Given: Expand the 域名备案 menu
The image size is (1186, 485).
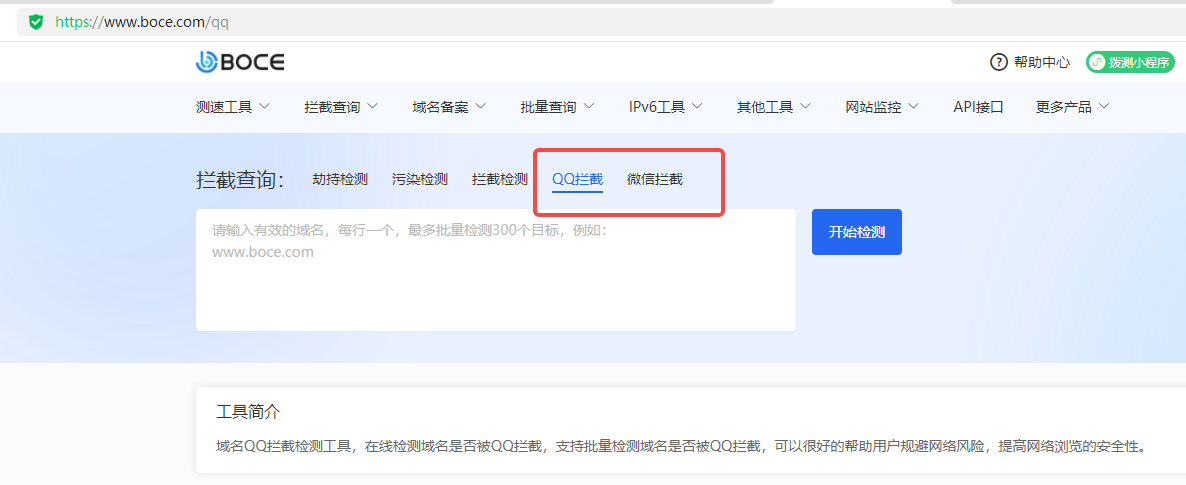Looking at the screenshot, I should pos(449,107).
